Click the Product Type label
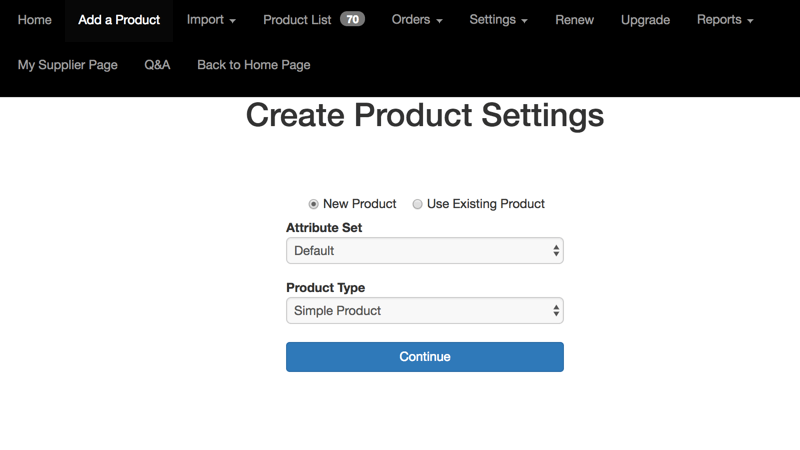800x450 pixels. (325, 288)
